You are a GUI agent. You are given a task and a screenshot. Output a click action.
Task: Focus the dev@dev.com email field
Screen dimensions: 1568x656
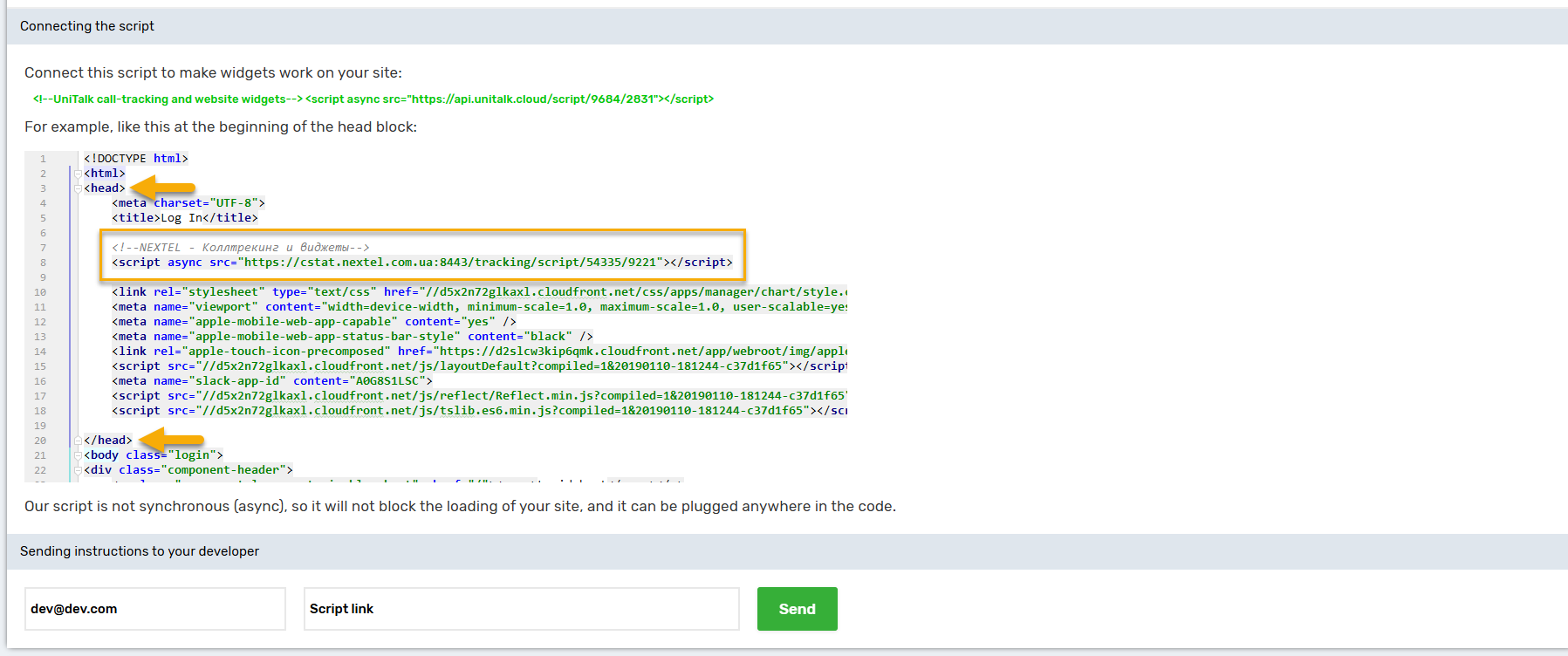click(155, 609)
